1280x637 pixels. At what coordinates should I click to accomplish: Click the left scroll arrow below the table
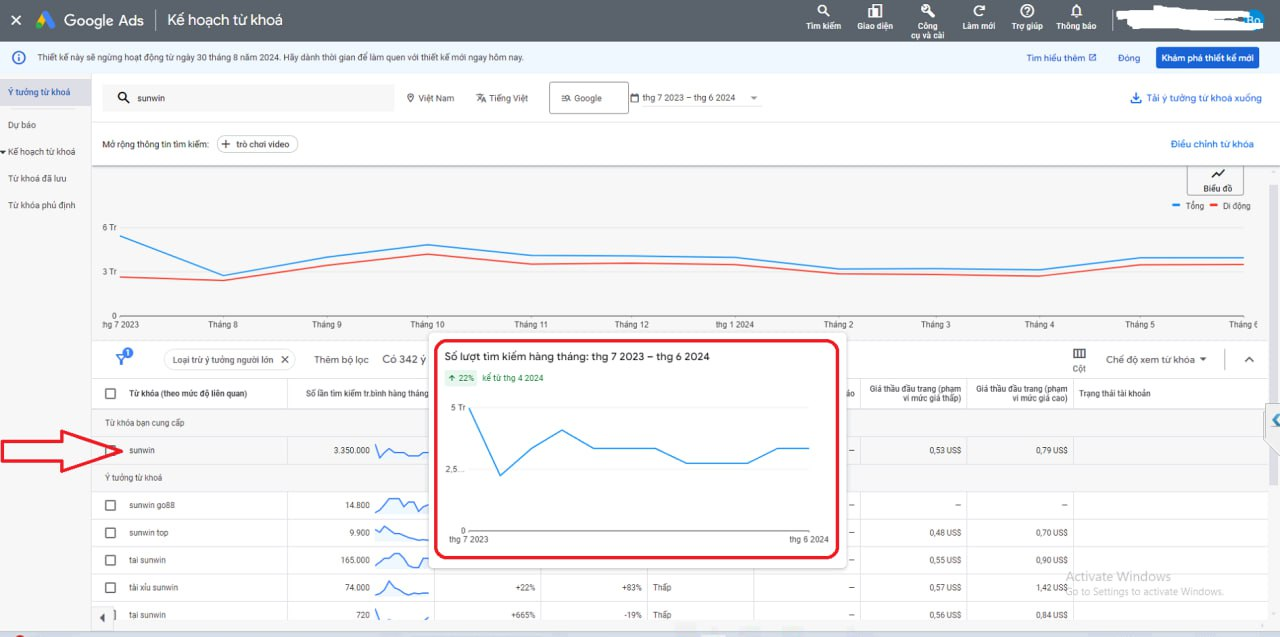(102, 618)
